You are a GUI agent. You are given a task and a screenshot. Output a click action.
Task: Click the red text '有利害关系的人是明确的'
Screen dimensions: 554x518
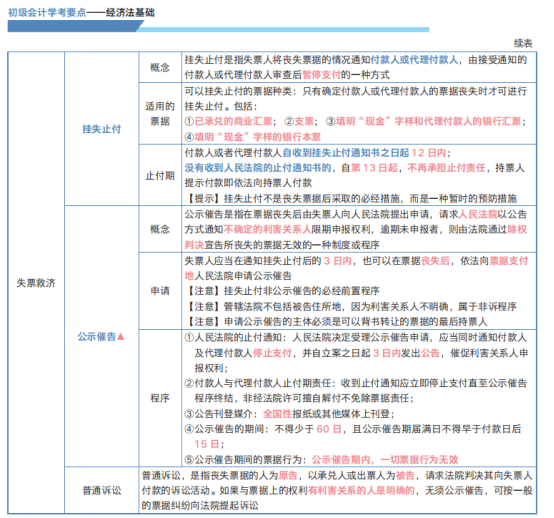coord(361,490)
